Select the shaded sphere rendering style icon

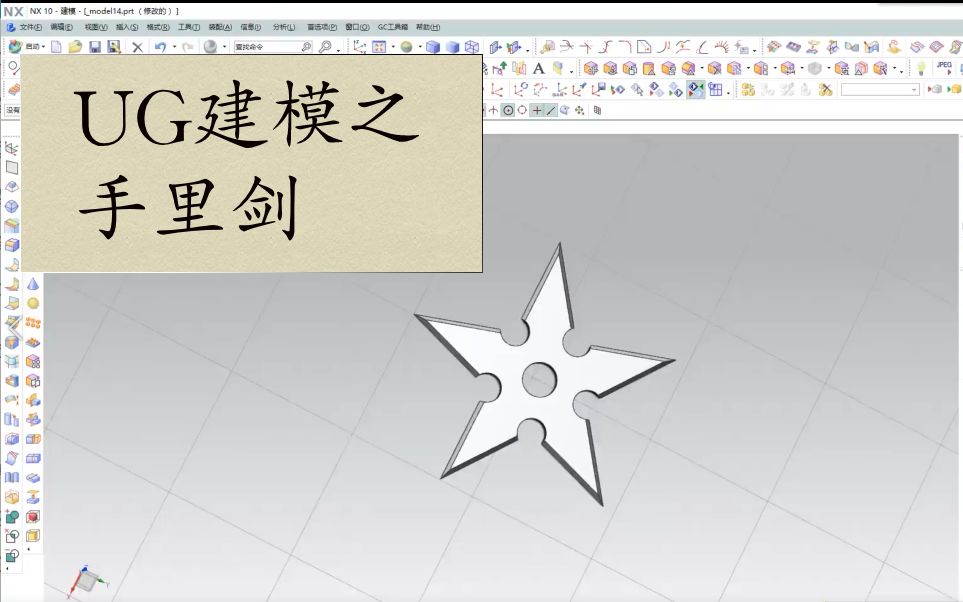[x=406, y=47]
